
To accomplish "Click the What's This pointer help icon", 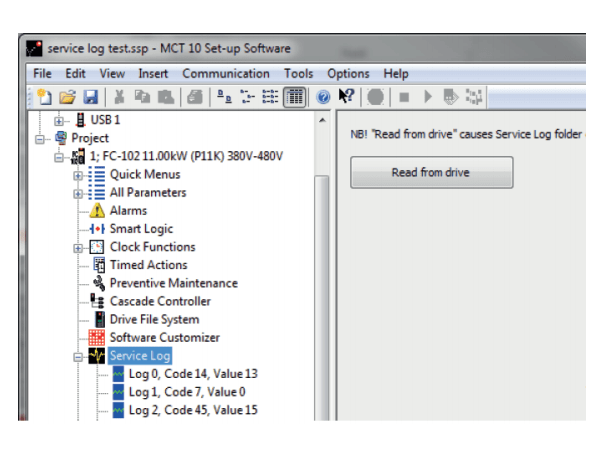I will (347, 97).
